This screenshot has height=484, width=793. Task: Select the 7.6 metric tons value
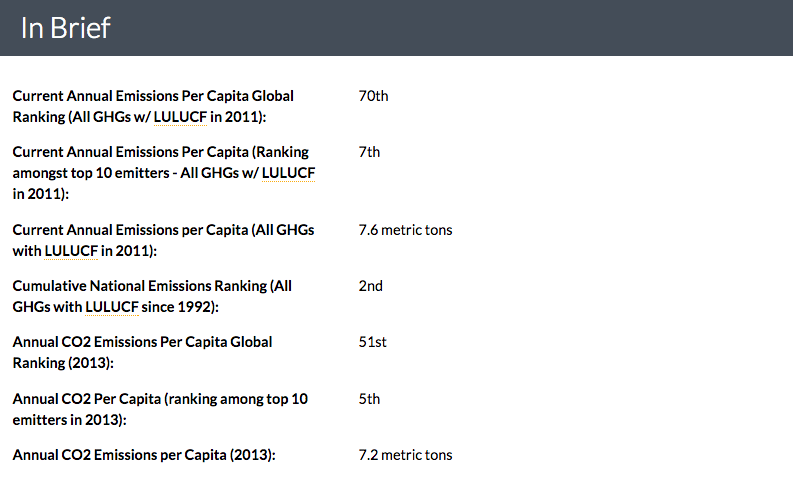click(405, 230)
